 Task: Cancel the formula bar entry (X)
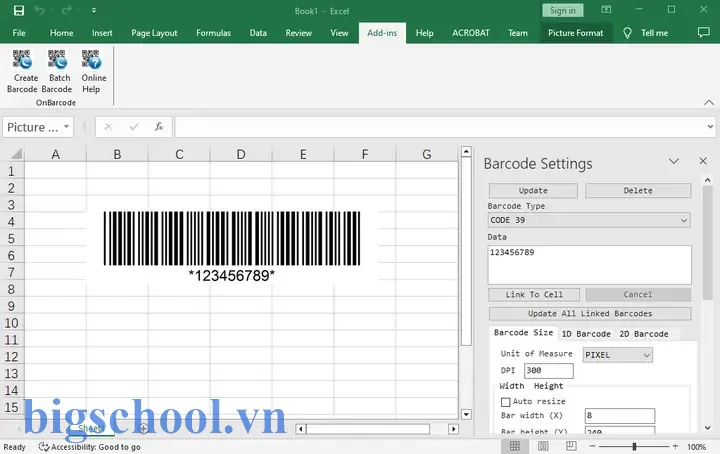(108, 127)
